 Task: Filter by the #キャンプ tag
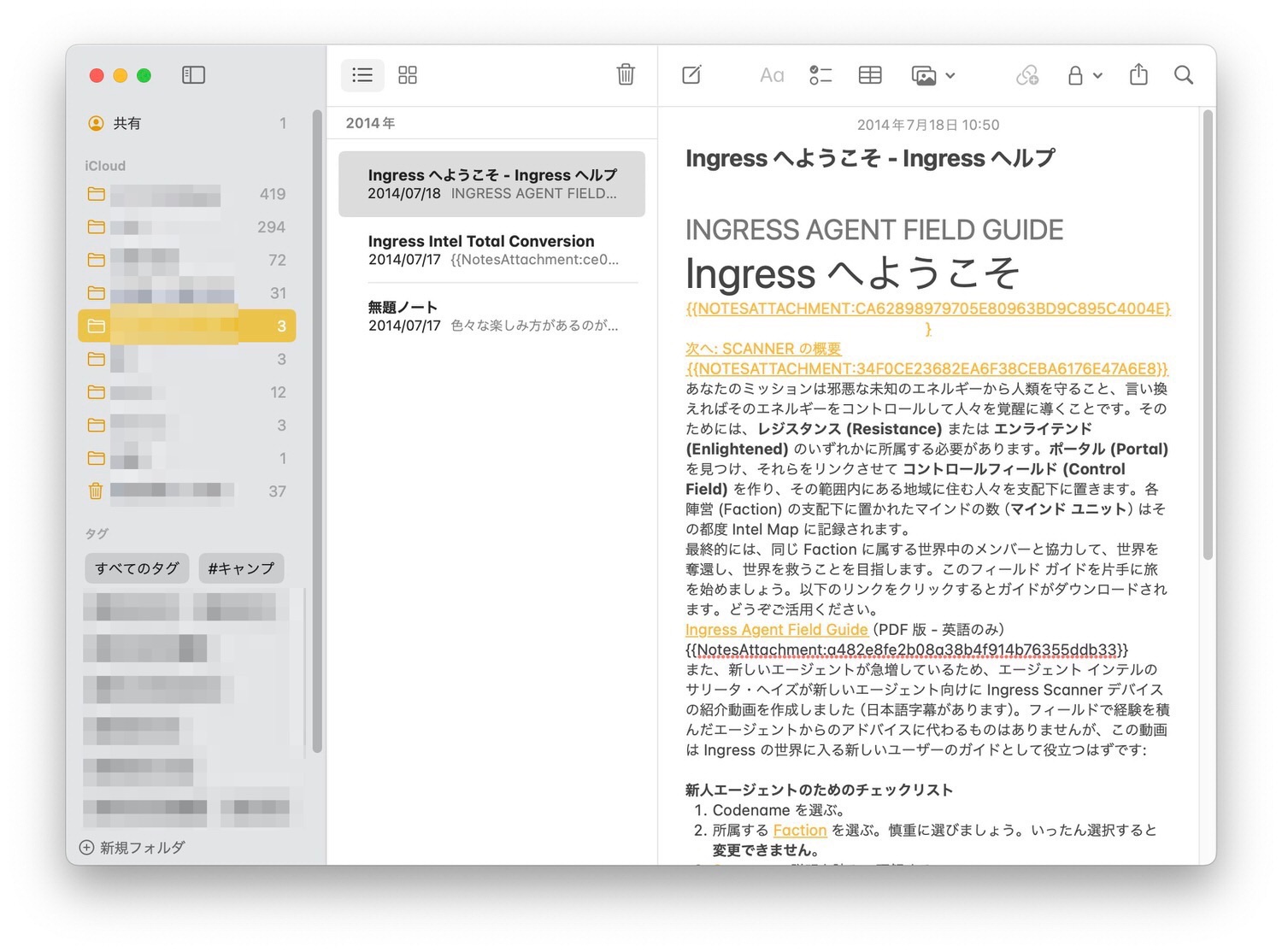tap(241, 568)
